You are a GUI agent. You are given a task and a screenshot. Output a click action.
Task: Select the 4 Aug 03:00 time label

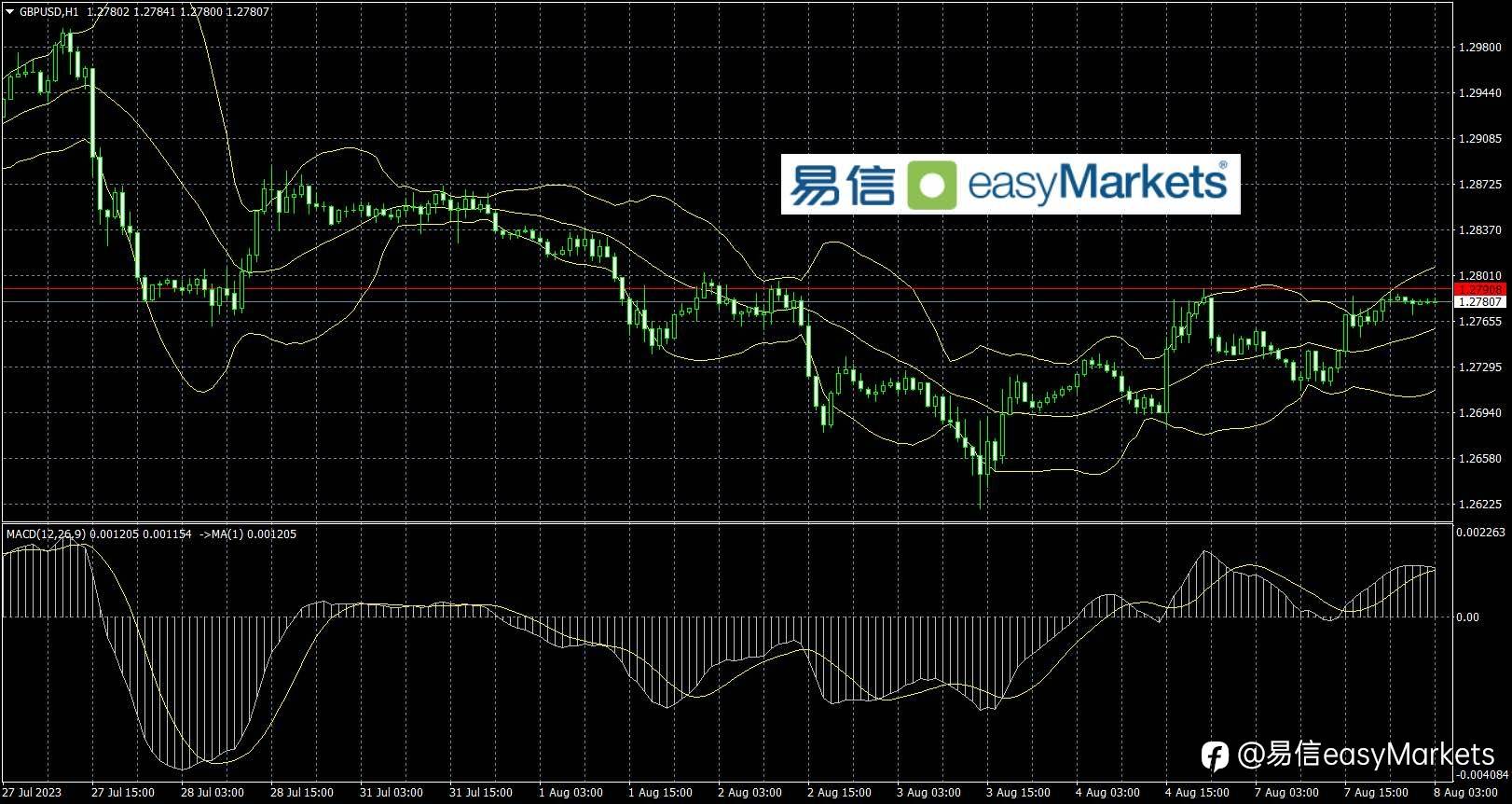[x=1107, y=793]
